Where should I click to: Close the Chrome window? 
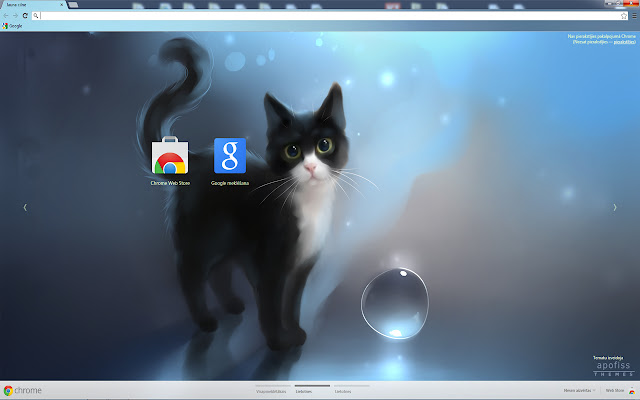point(631,2)
